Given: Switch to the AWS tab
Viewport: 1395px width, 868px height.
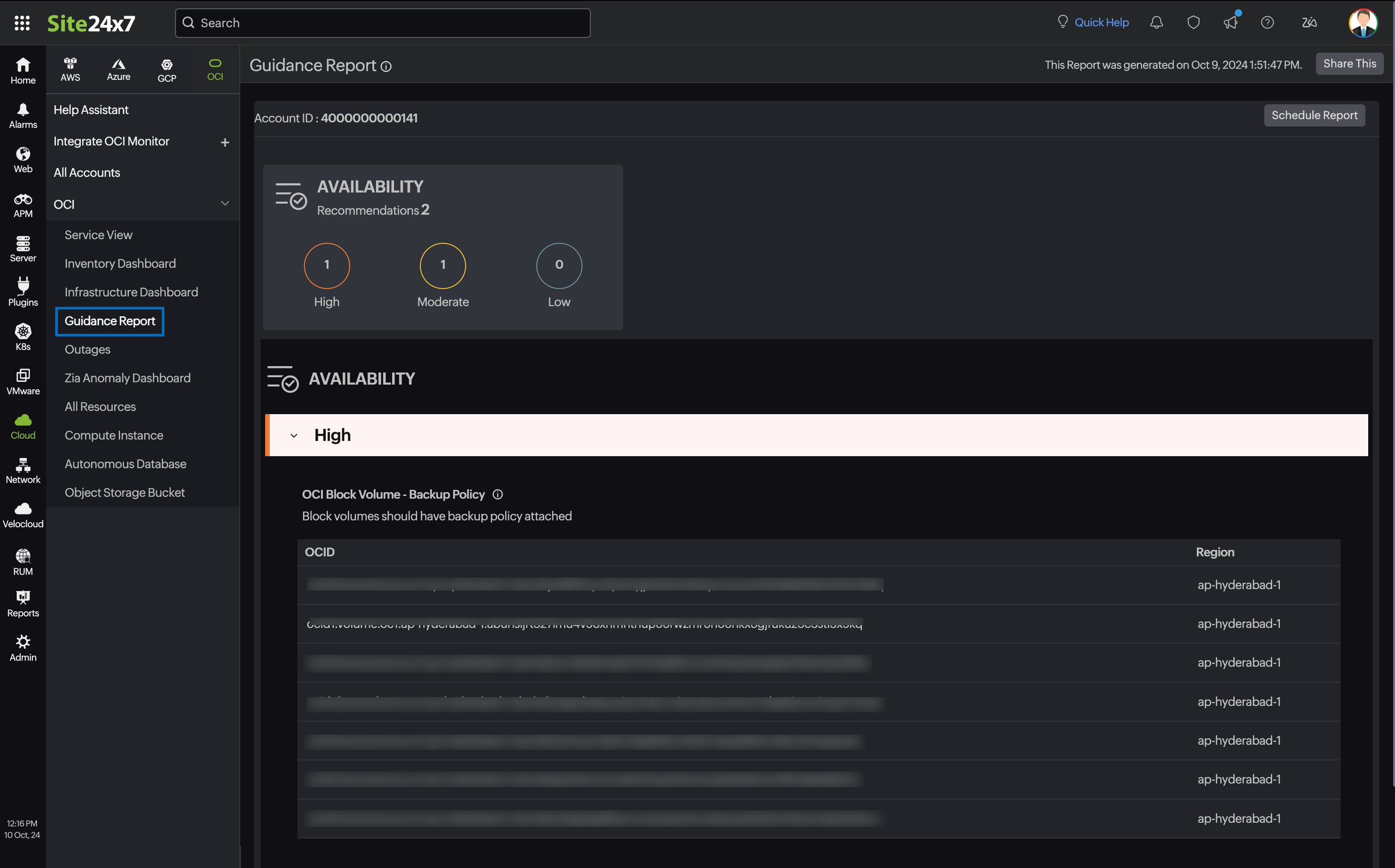Looking at the screenshot, I should point(70,69).
